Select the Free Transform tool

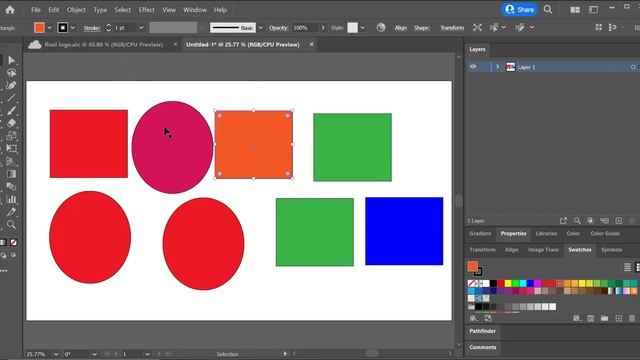pos(11,149)
